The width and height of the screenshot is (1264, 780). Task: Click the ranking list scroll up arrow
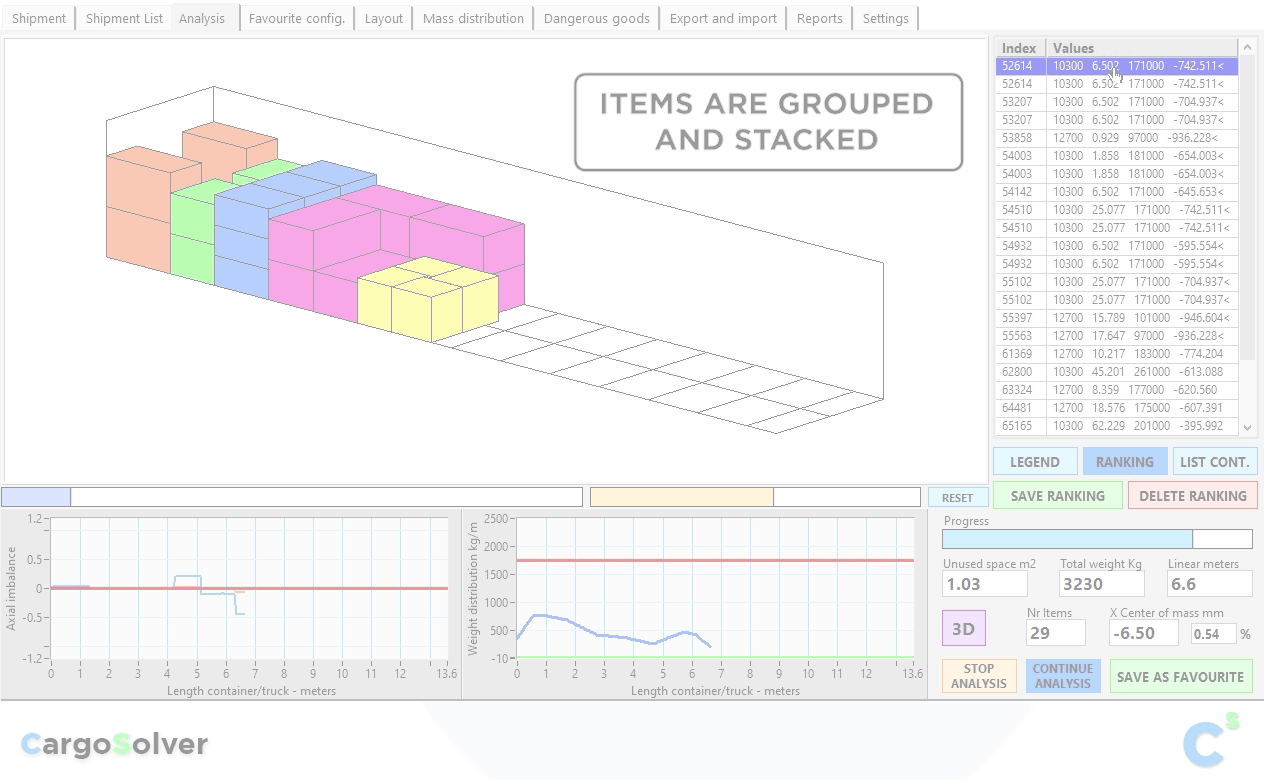pos(1247,48)
